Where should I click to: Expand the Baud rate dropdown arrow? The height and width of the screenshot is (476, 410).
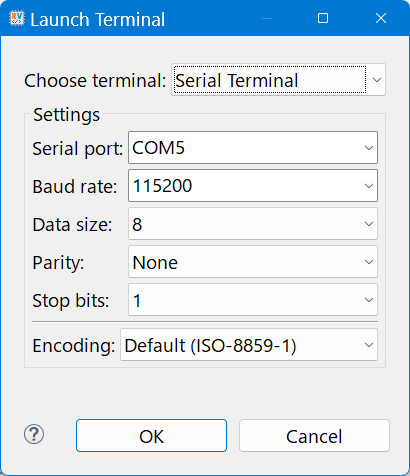click(369, 186)
